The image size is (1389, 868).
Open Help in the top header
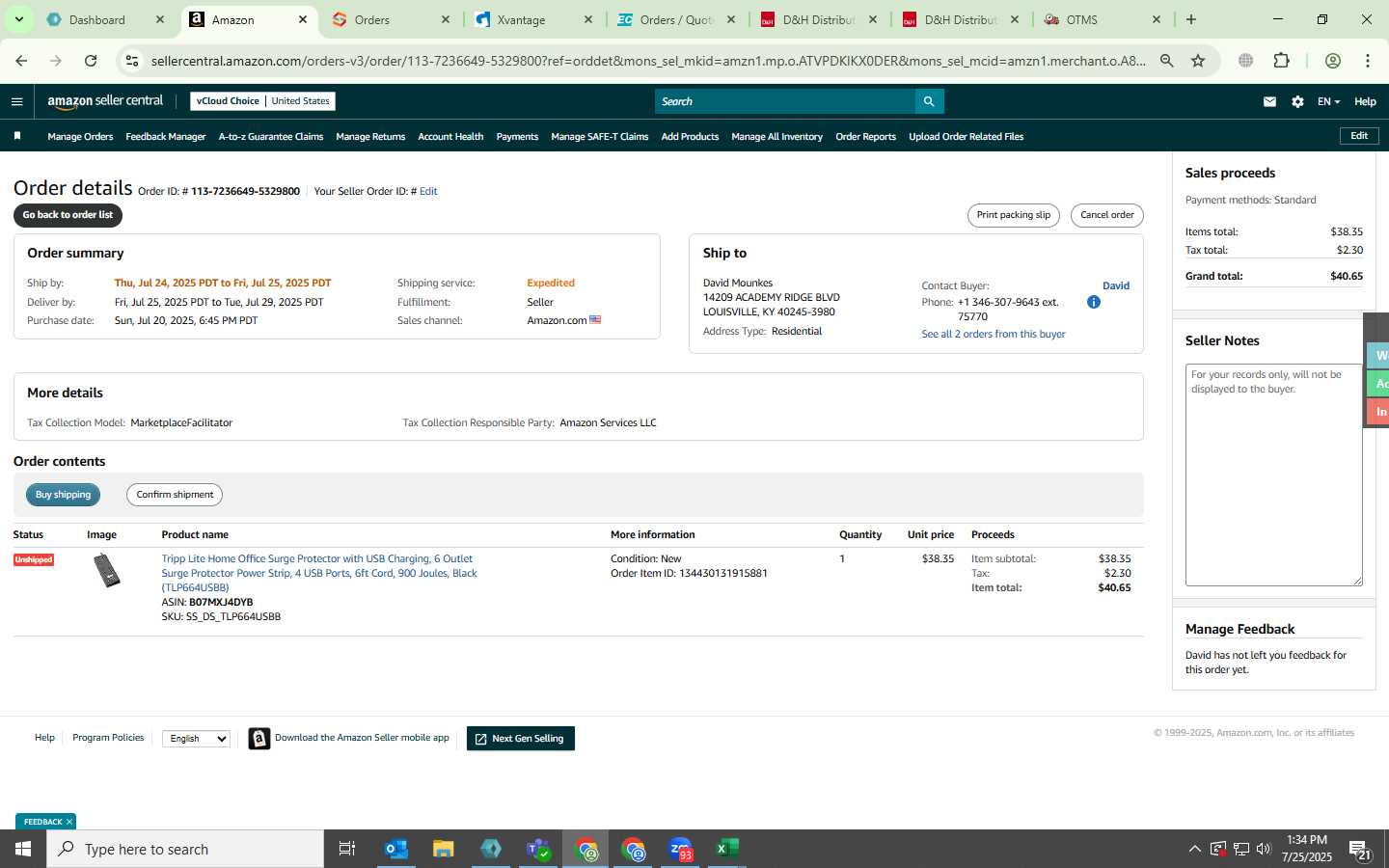click(x=1365, y=101)
